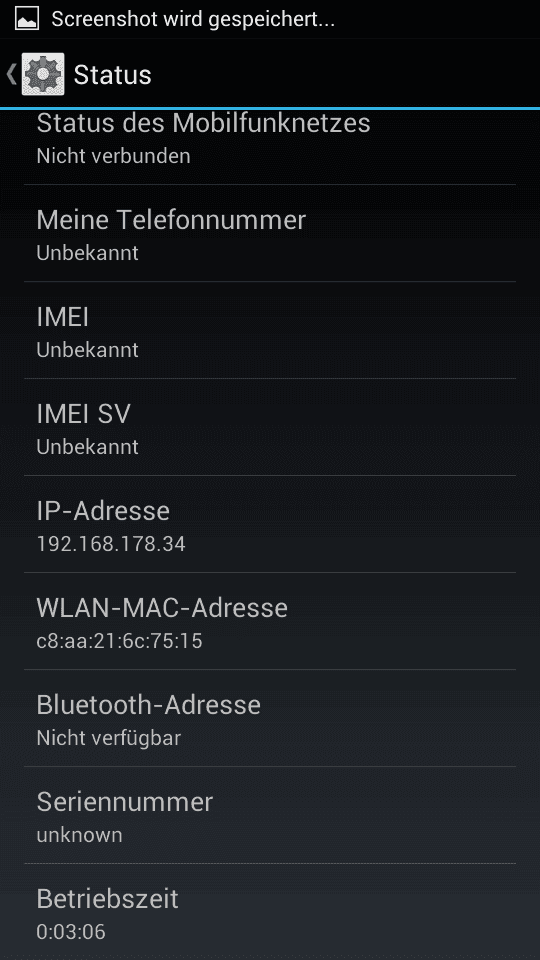Select the Meine Telefonnummer entry
This screenshot has width=540, height=960.
pyautogui.click(x=270, y=233)
